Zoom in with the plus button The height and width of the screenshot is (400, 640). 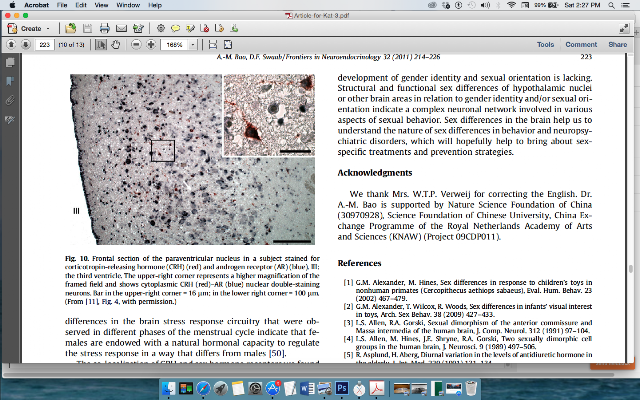151,44
